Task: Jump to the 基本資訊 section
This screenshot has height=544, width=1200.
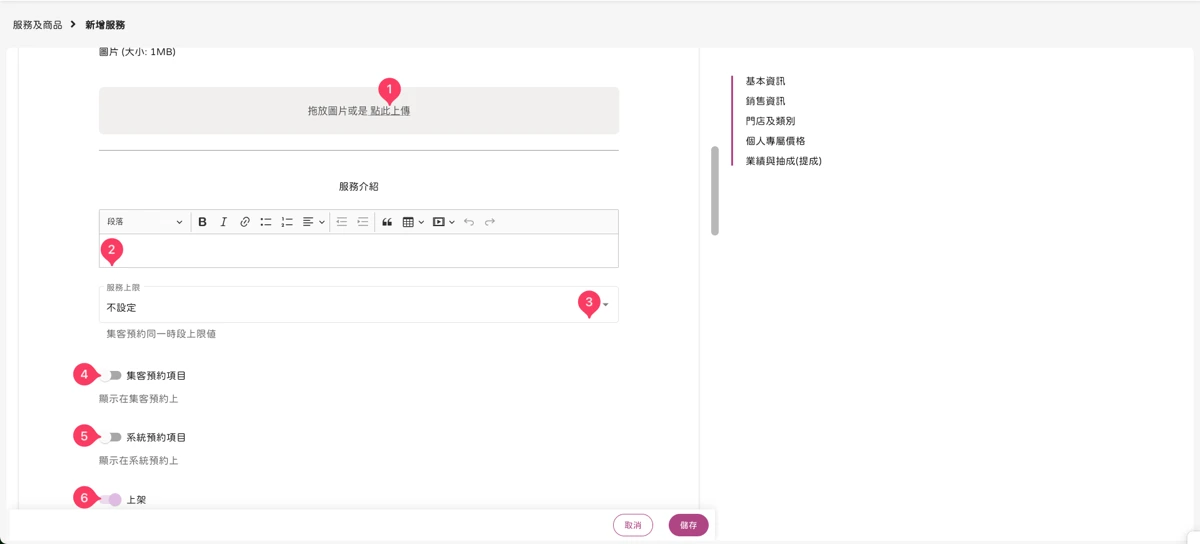Action: pyautogui.click(x=765, y=81)
